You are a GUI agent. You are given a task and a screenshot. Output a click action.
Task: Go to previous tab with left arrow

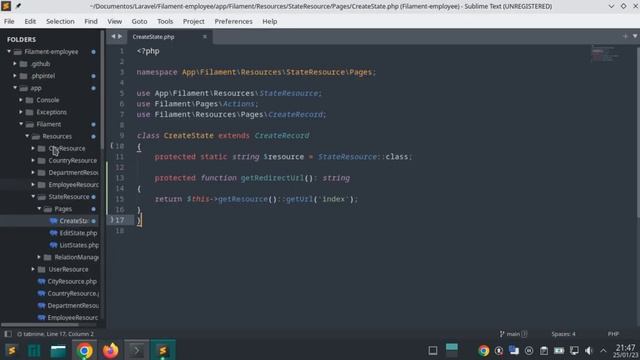[113, 36]
